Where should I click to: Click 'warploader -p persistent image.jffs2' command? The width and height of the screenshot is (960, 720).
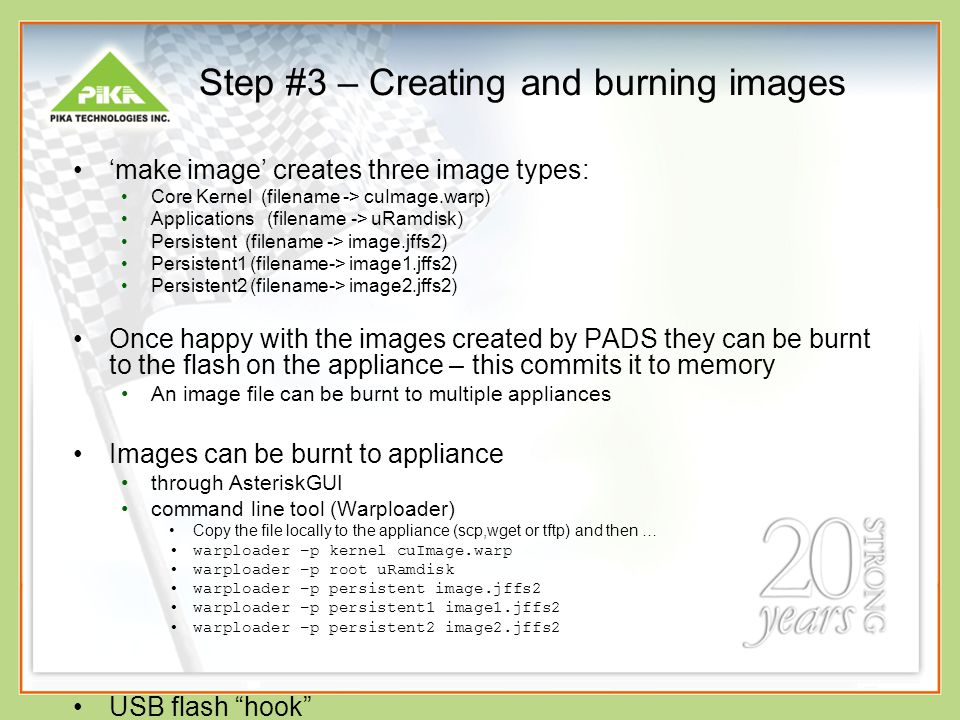tap(367, 588)
